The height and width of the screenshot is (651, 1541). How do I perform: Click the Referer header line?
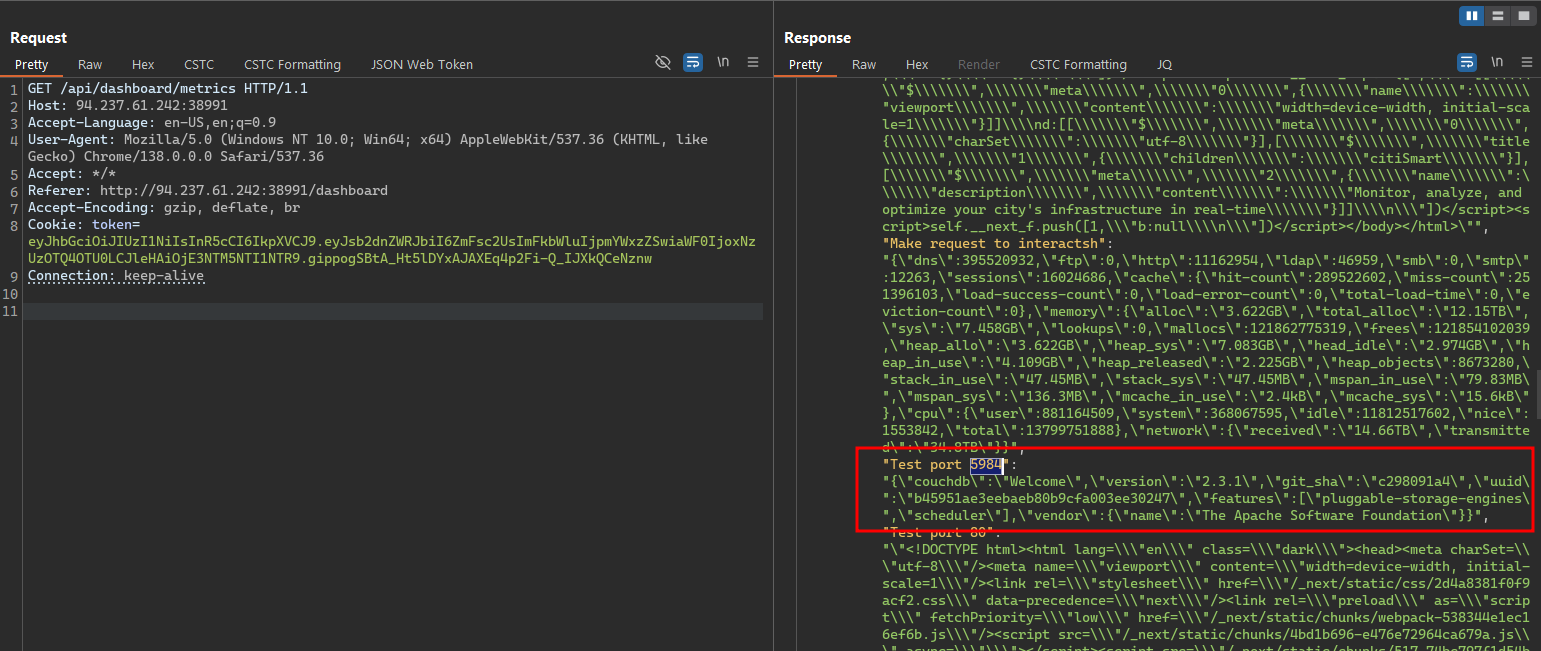pyautogui.click(x=207, y=190)
